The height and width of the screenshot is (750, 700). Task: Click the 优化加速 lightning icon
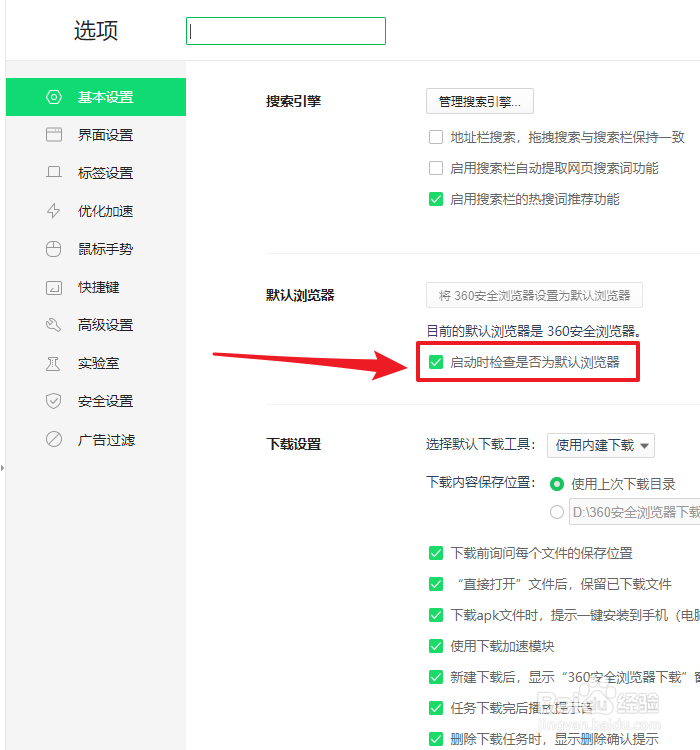click(54, 210)
